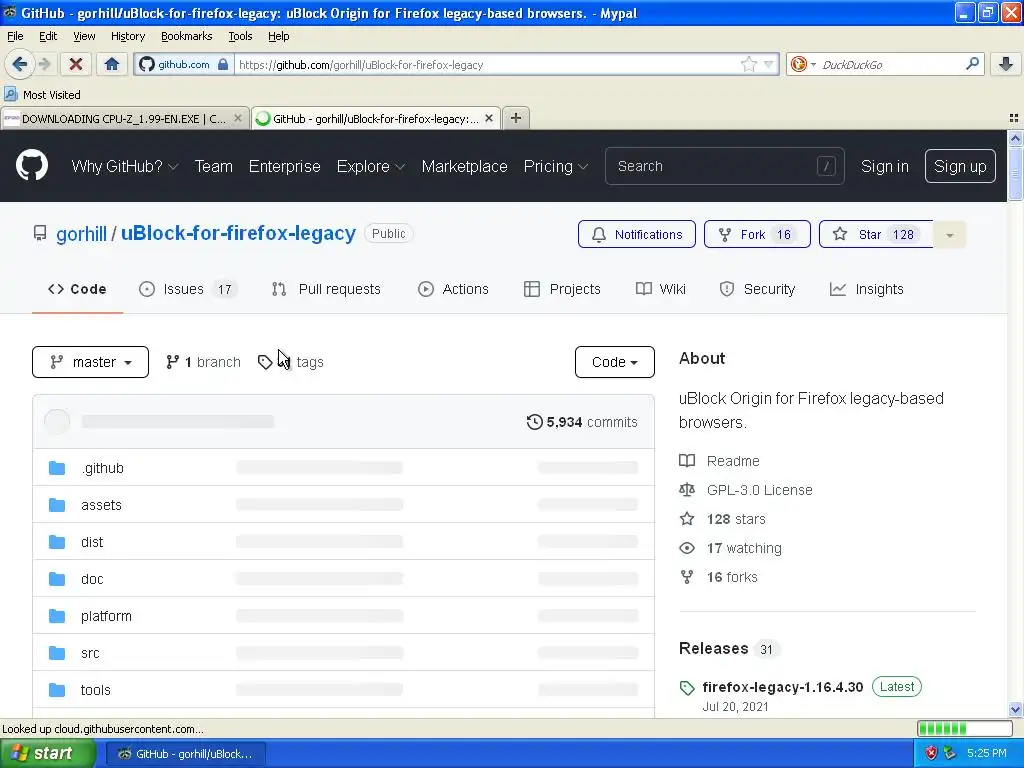1024x768 pixels.
Task: Open the star lists dropdown caret
Action: click(x=950, y=234)
